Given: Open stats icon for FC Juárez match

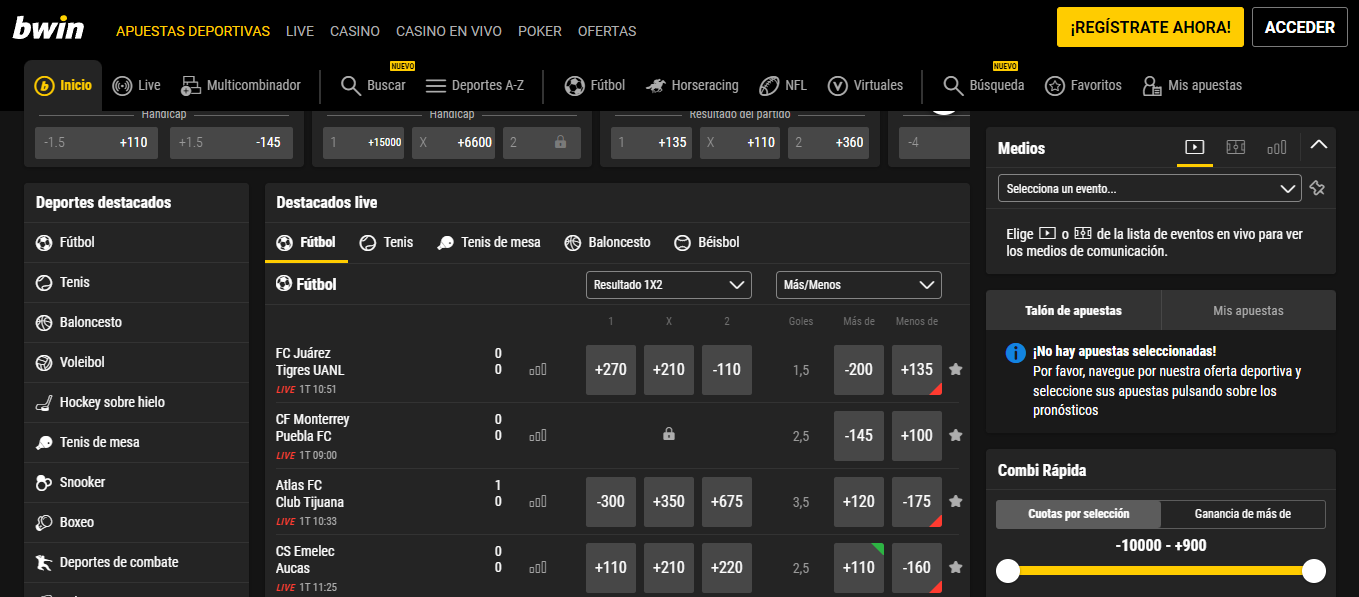Looking at the screenshot, I should coord(538,370).
